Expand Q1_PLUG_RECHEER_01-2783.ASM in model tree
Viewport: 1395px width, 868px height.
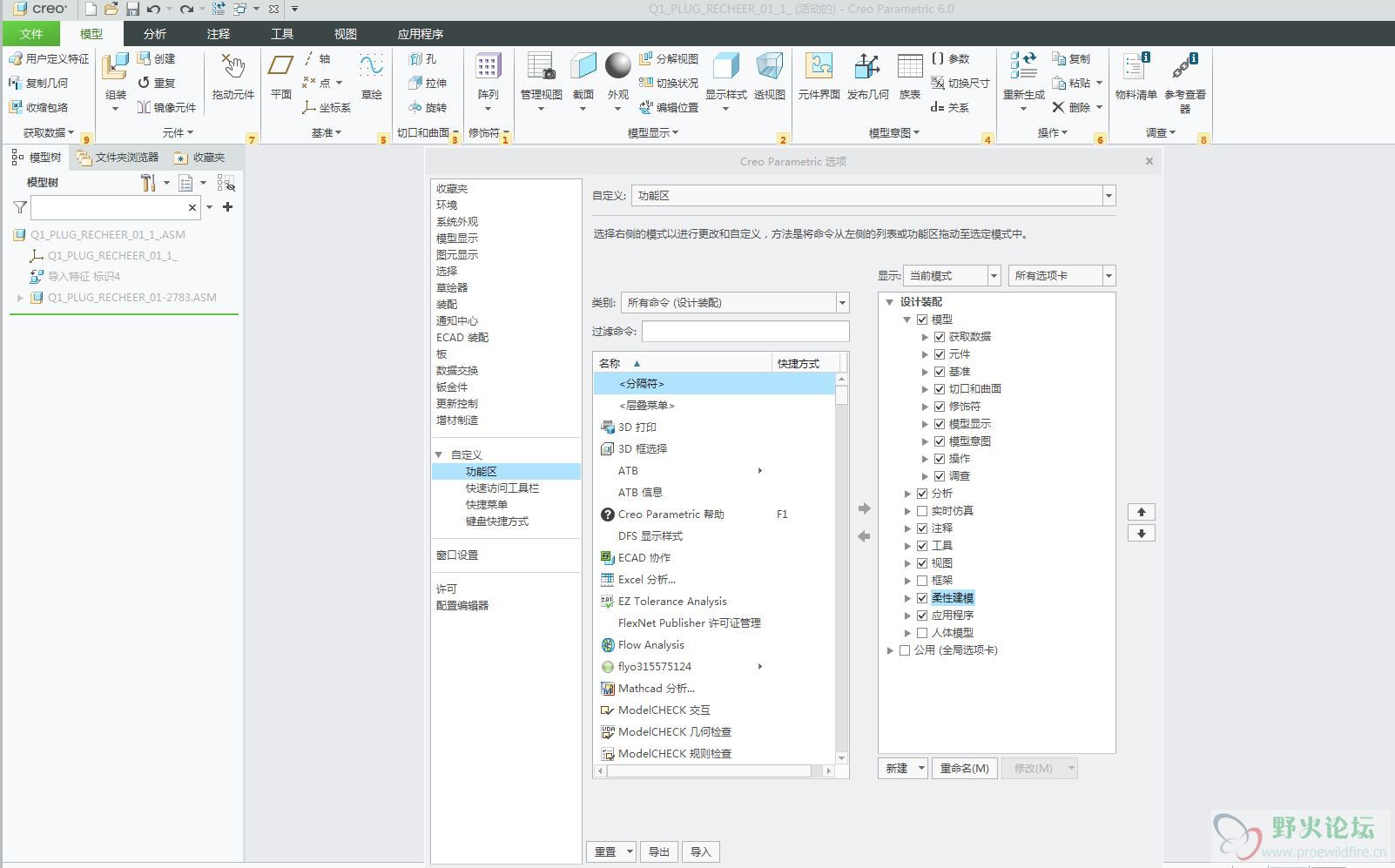click(20, 298)
